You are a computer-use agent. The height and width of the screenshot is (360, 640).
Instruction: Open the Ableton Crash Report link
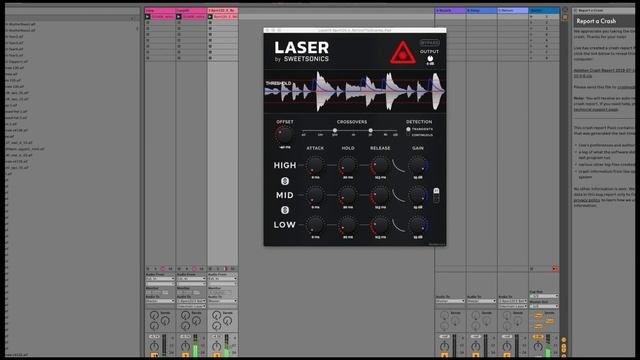click(604, 73)
